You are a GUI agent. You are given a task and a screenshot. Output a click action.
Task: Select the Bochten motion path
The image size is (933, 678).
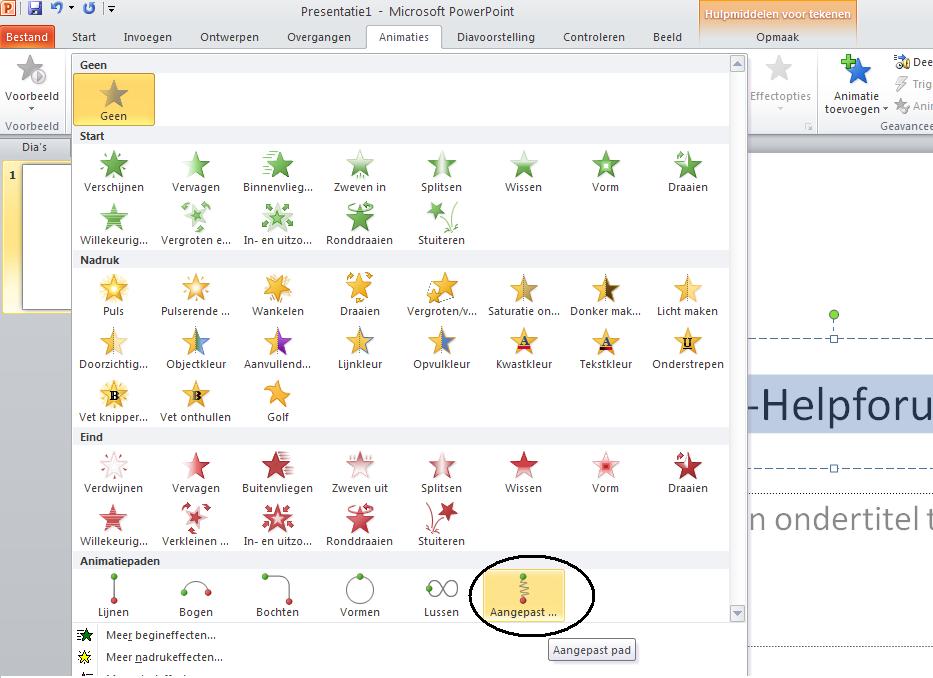click(277, 596)
